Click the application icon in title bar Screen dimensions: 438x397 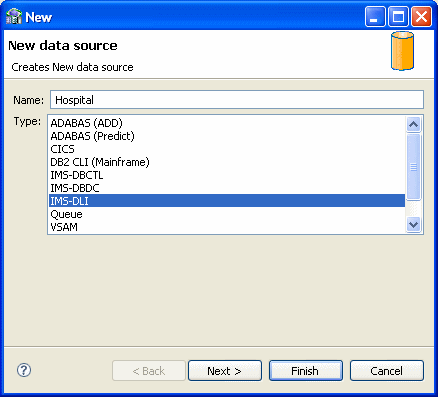(14, 17)
